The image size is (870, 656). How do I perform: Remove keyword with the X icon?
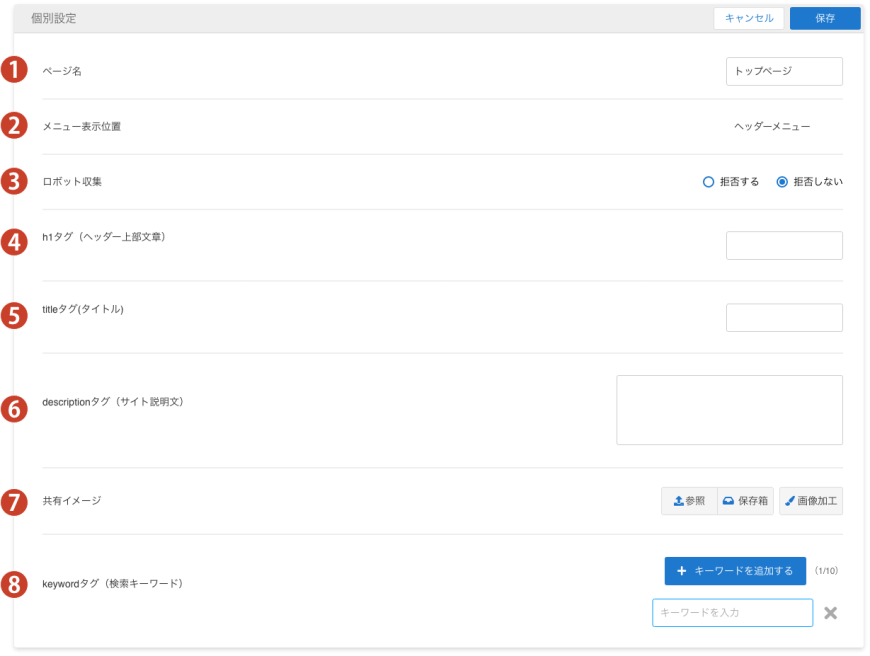coord(830,613)
